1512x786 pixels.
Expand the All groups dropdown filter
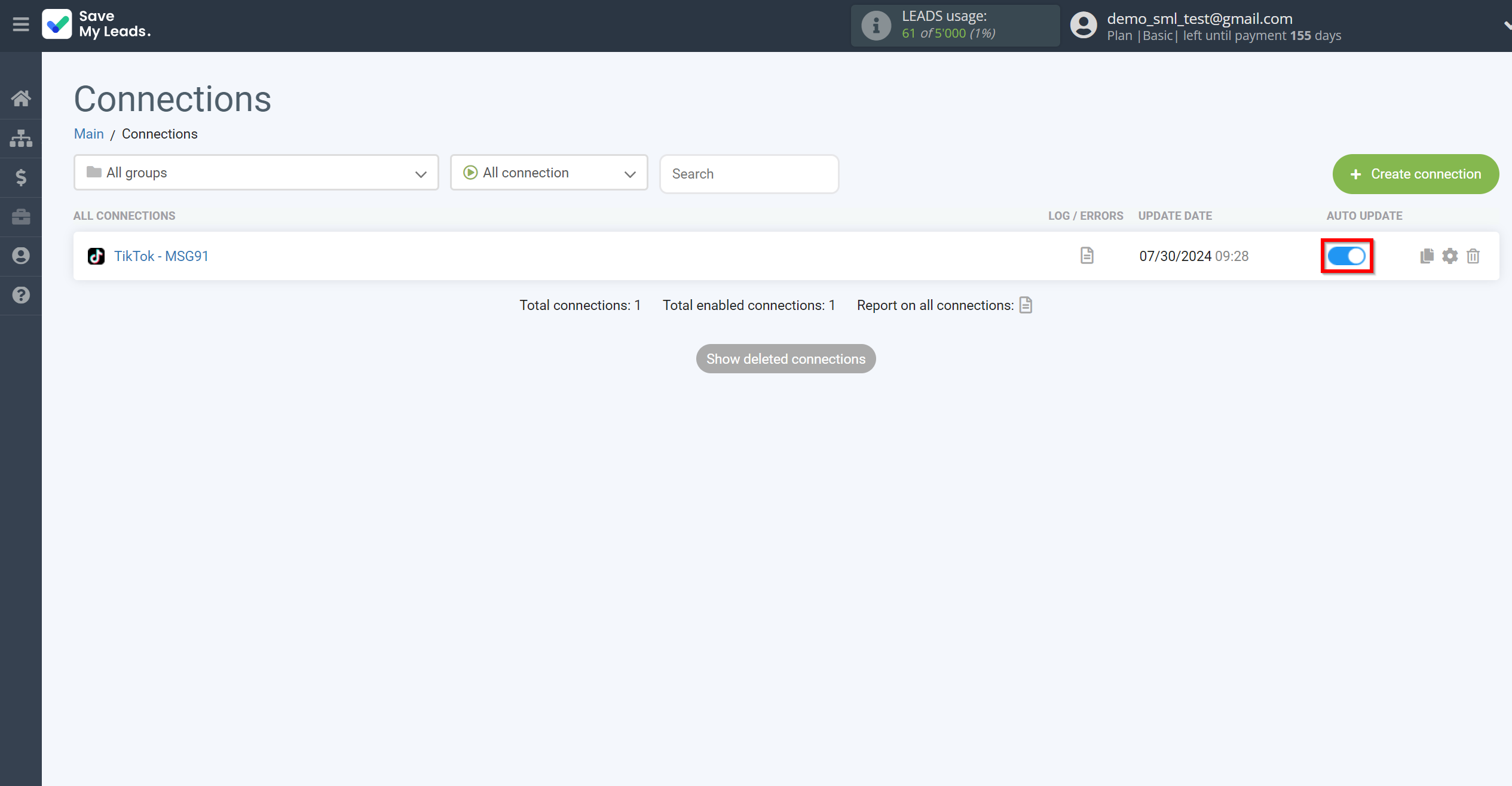coord(257,172)
